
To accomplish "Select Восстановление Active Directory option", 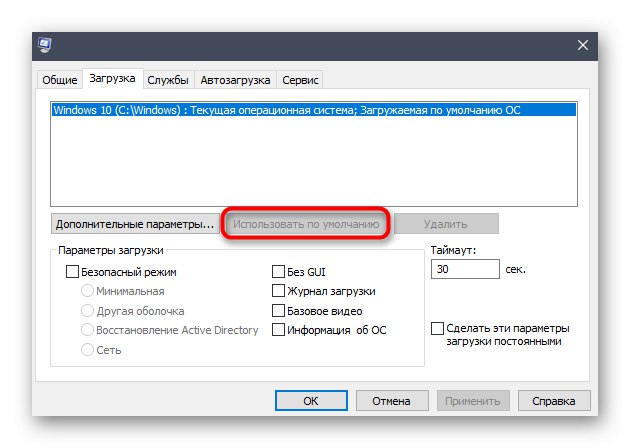I will (x=87, y=330).
